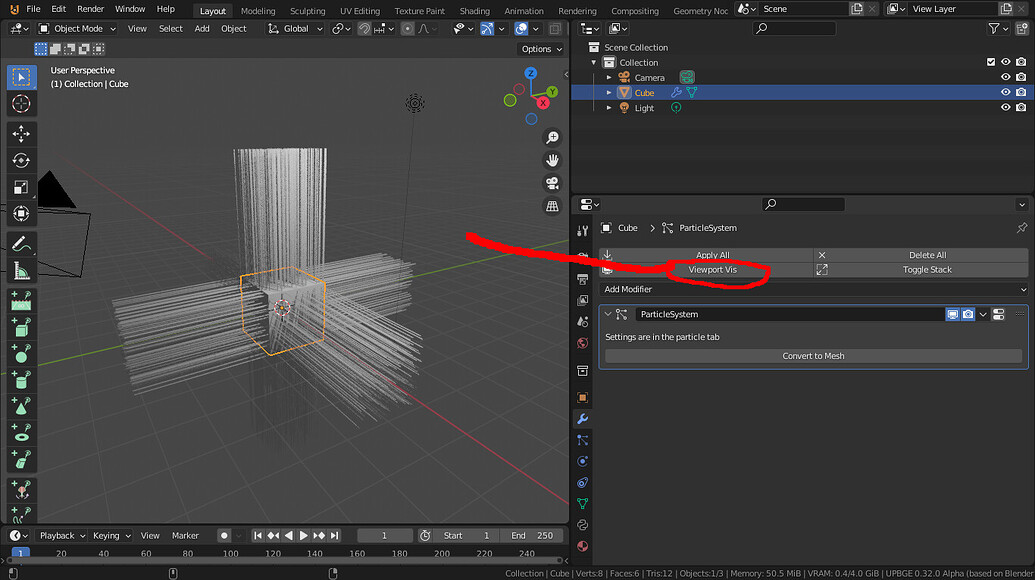1035x580 pixels.
Task: Select the Measure tool
Action: [x=21, y=271]
